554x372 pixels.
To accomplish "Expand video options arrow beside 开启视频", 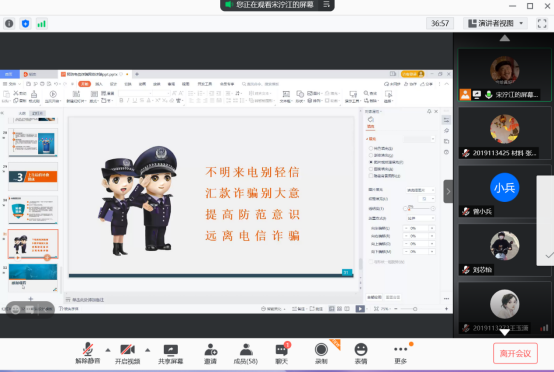I will (x=148, y=350).
